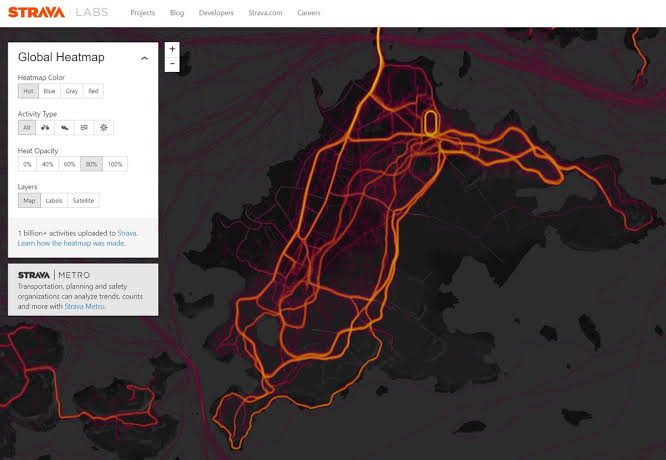Click the Strava Labs logo
This screenshot has height=460, width=666.
click(x=58, y=12)
